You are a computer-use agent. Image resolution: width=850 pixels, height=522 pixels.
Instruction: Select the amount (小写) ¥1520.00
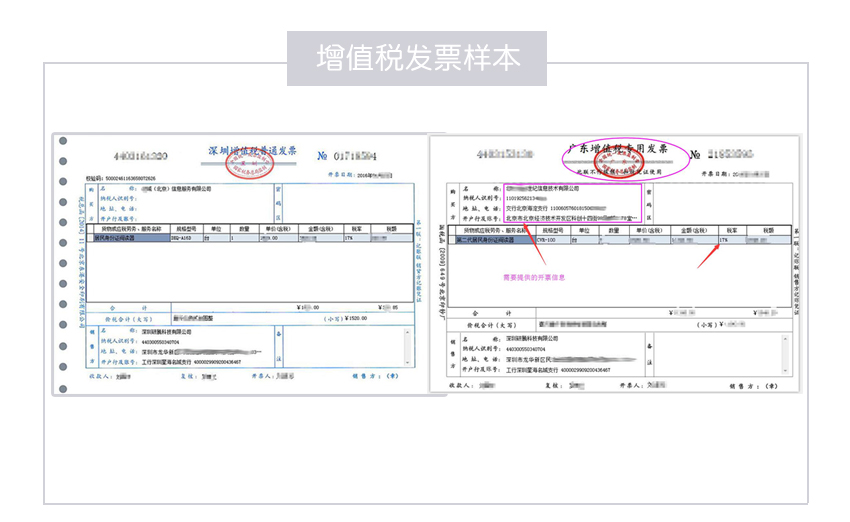[345, 318]
